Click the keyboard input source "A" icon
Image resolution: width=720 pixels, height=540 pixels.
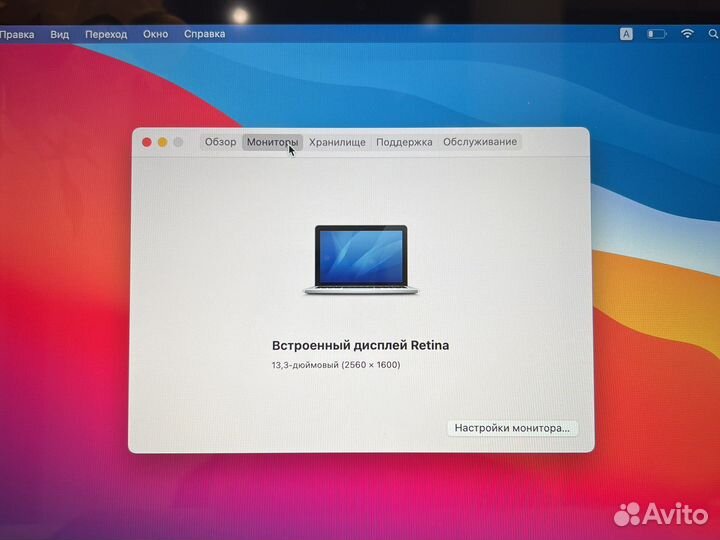click(627, 33)
